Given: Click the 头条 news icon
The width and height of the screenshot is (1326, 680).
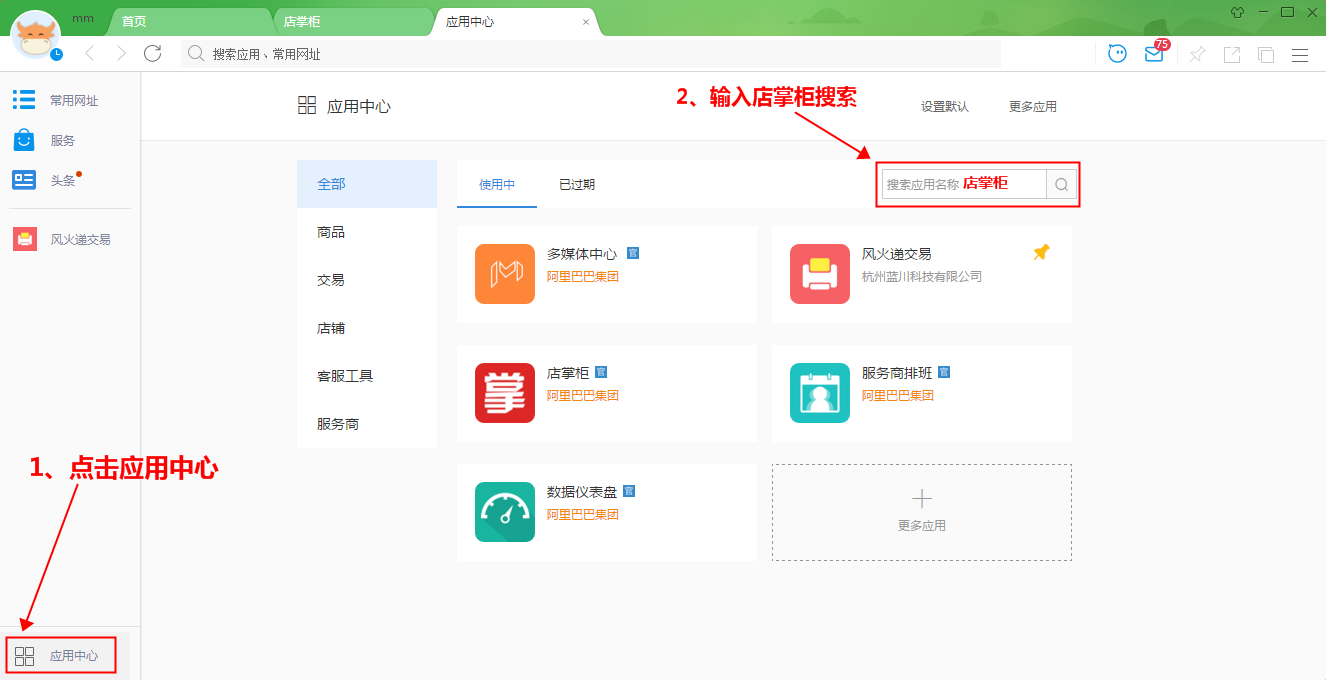Looking at the screenshot, I should pyautogui.click(x=24, y=180).
